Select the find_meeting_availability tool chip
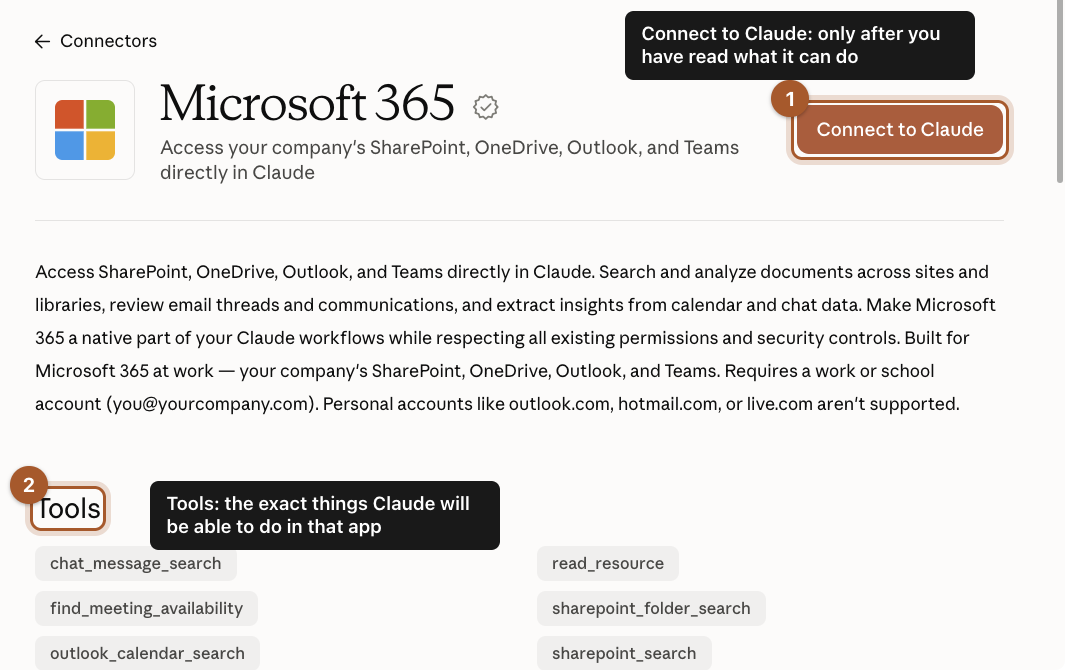1065x670 pixels. pos(147,608)
